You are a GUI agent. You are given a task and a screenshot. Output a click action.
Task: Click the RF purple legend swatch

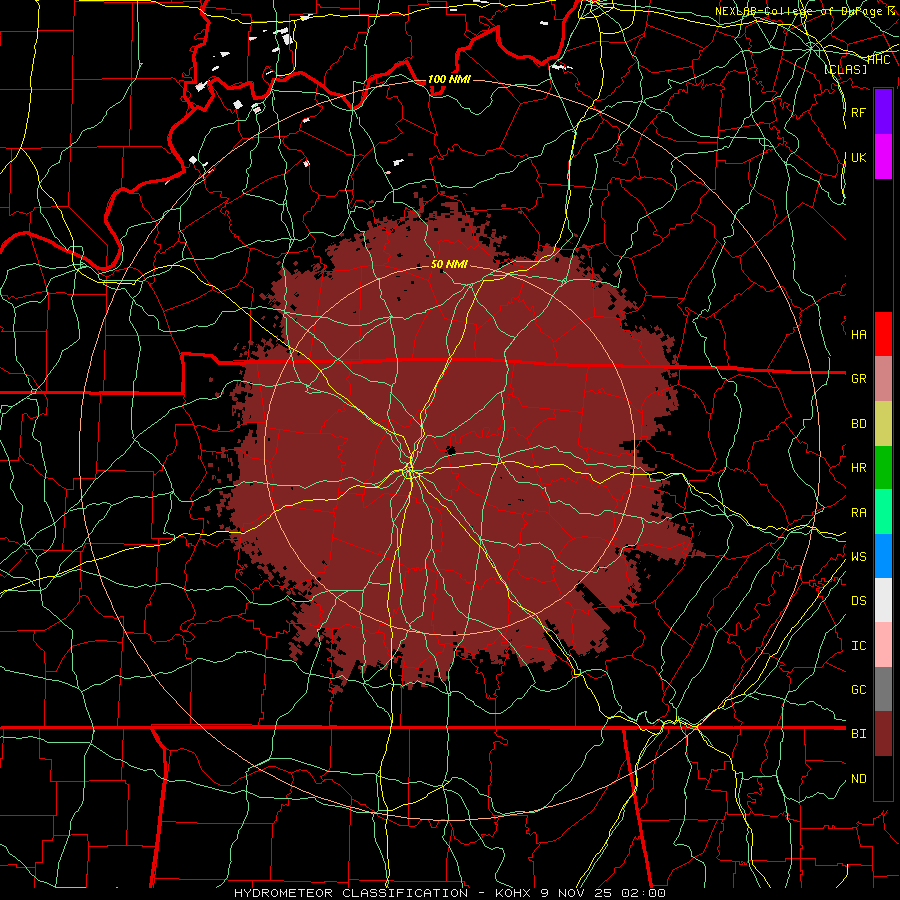coord(883,112)
